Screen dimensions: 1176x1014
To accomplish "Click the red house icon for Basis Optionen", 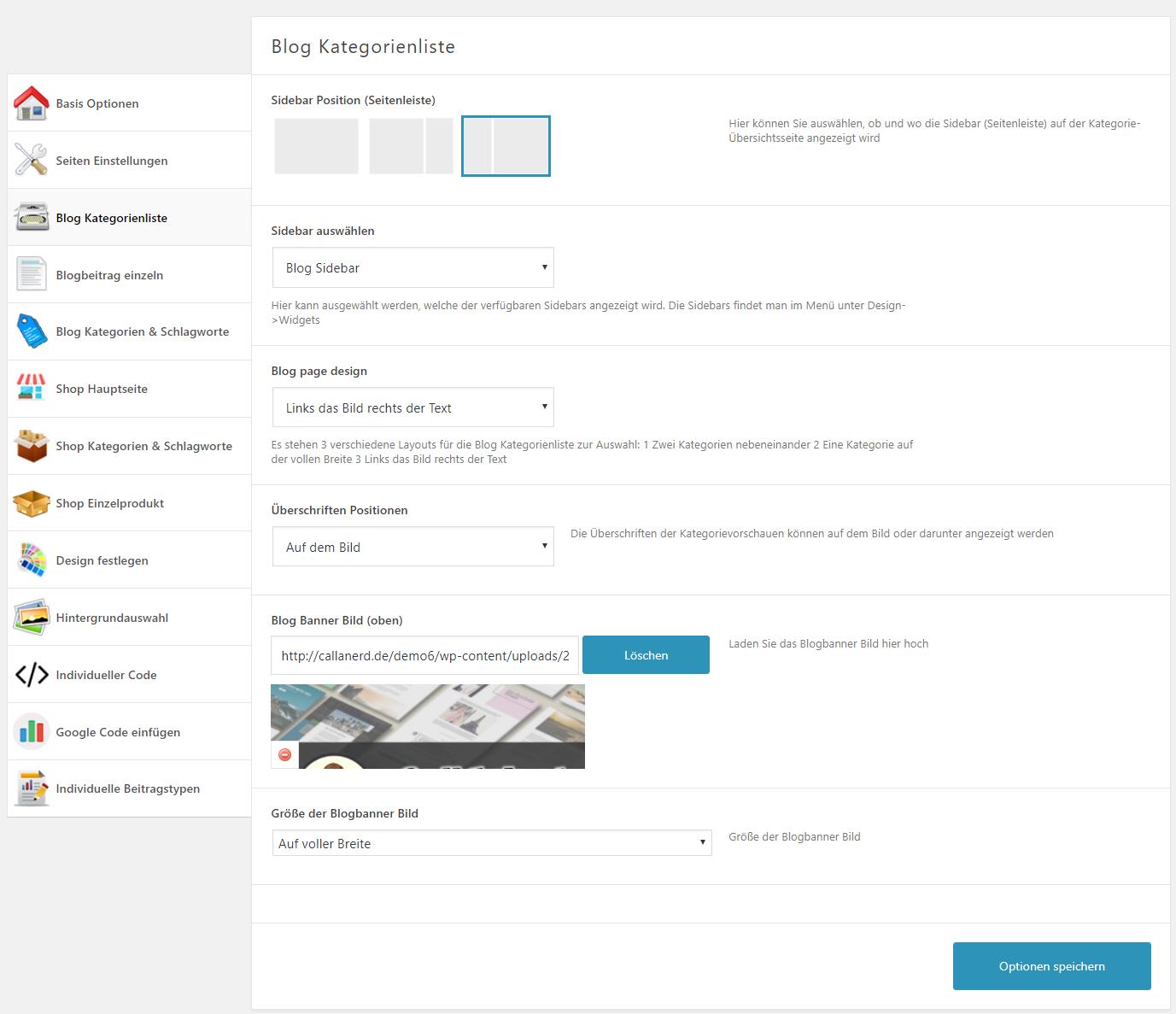I will click(32, 103).
